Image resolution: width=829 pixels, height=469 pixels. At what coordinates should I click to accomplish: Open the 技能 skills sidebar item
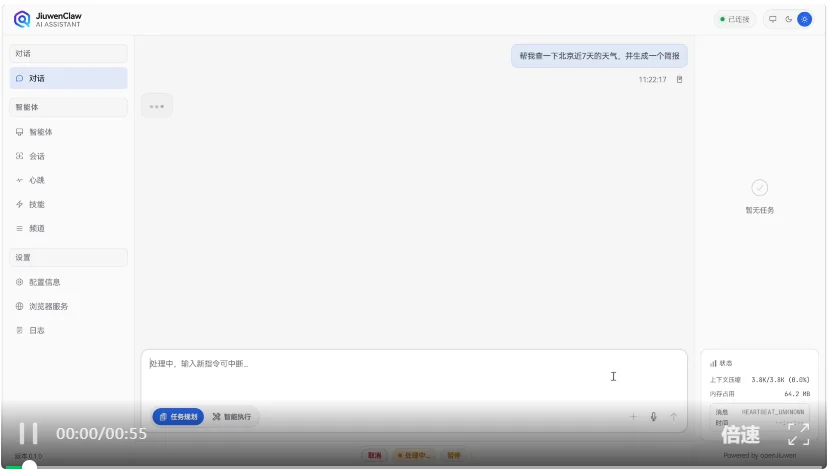point(68,204)
